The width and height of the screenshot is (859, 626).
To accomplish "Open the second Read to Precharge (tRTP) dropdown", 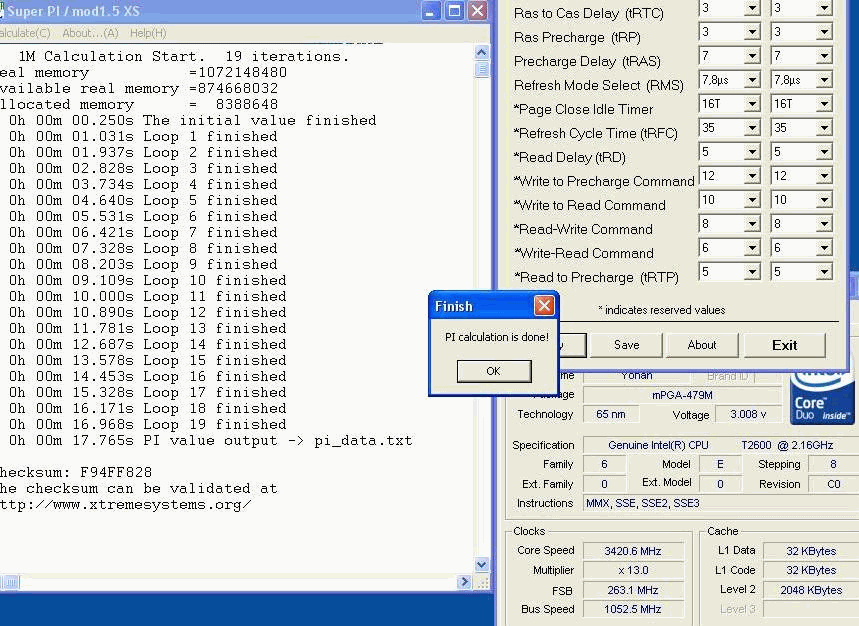I will click(824, 272).
